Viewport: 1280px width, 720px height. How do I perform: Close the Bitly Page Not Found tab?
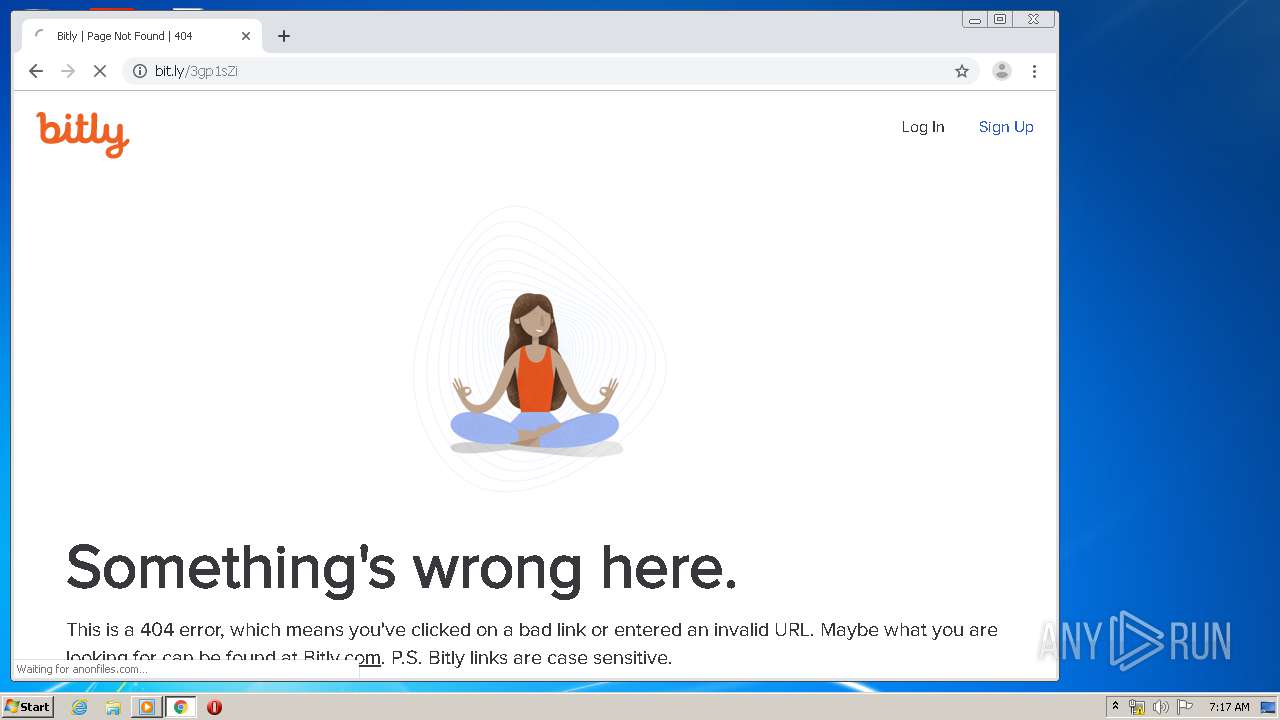246,36
